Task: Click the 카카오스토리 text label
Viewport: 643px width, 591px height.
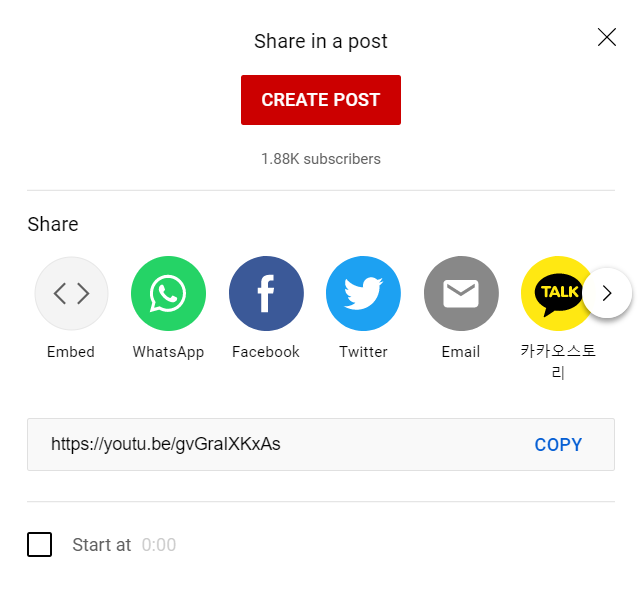Action: 558,362
